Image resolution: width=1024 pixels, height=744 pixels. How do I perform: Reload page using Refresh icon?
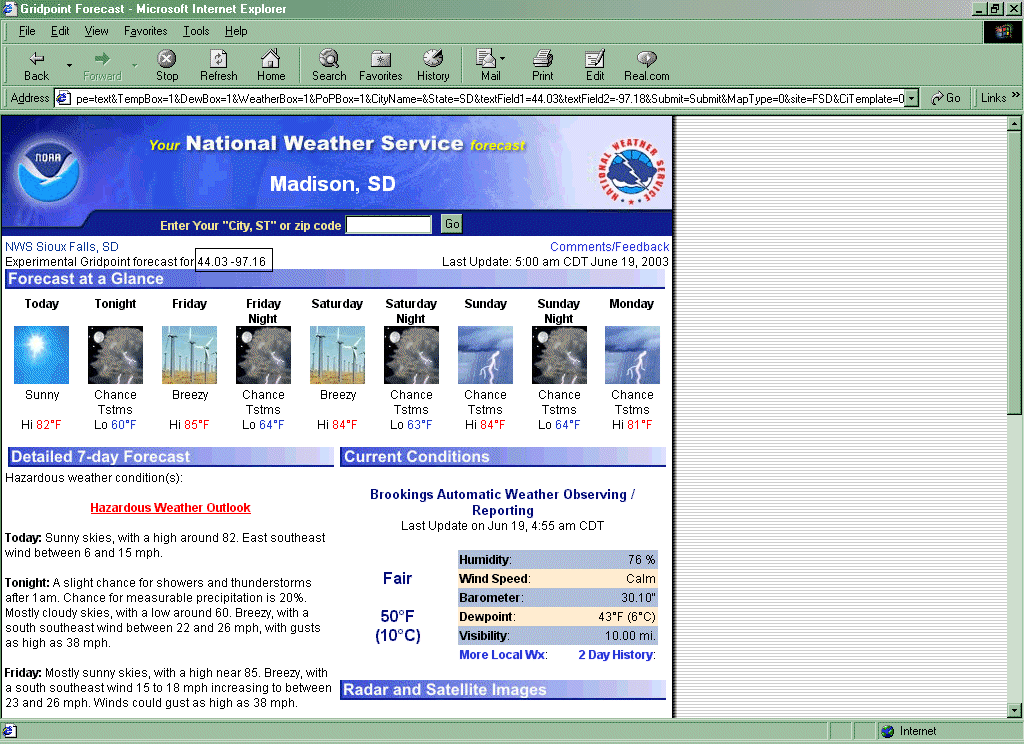pyautogui.click(x=218, y=59)
